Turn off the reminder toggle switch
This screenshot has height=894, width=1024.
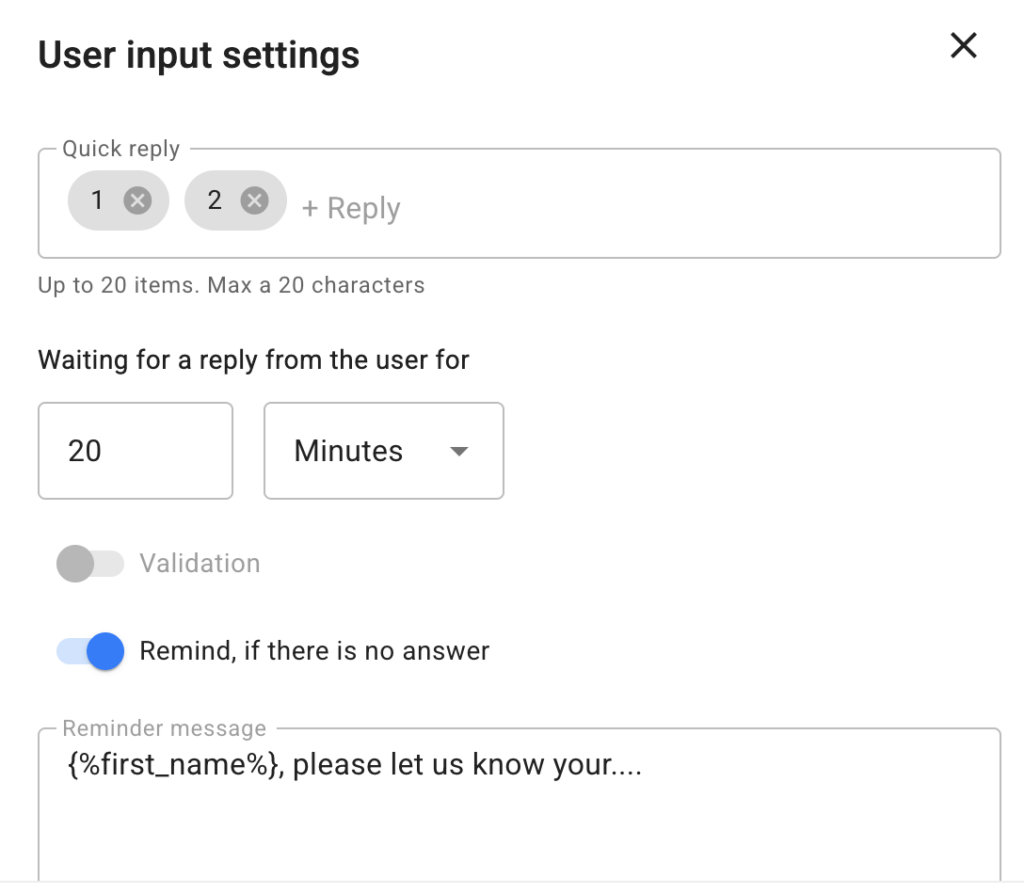coord(90,652)
